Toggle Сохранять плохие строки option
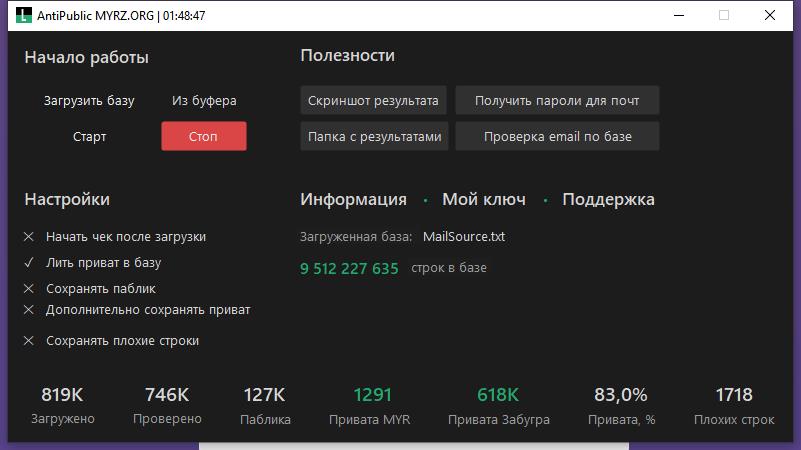The height and width of the screenshot is (450, 801). click(111, 341)
